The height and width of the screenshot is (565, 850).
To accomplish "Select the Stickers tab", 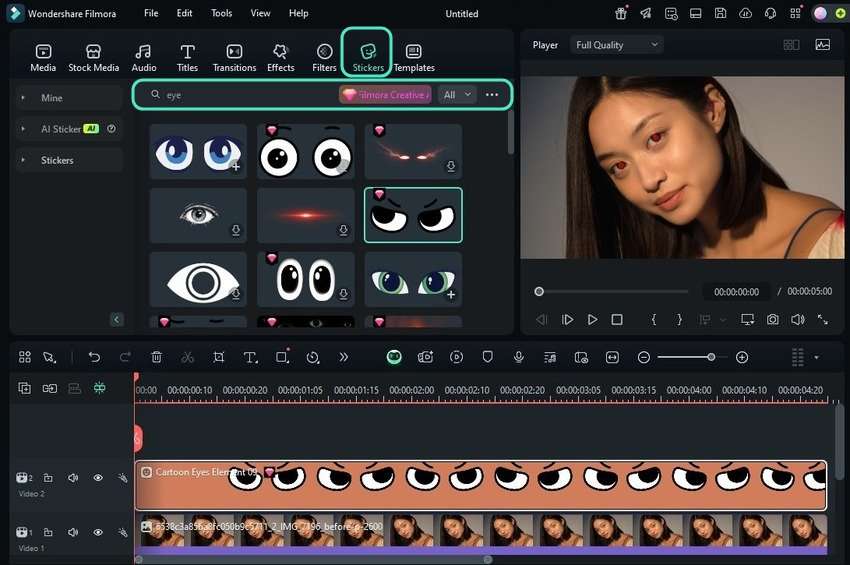I will 368,58.
